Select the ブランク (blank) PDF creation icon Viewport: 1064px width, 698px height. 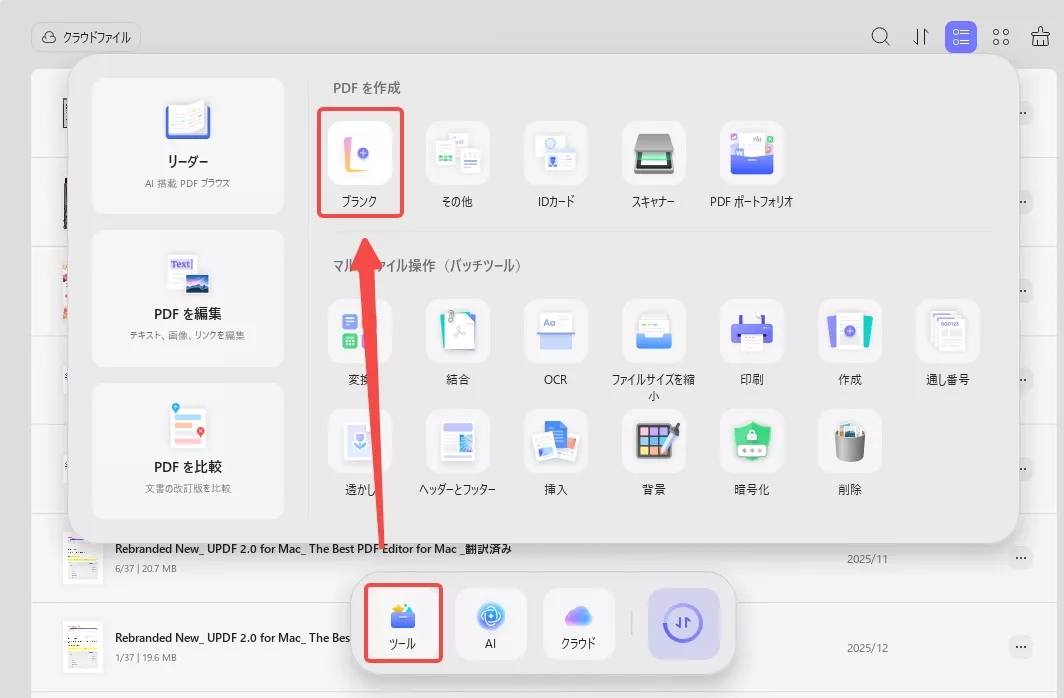(x=360, y=160)
